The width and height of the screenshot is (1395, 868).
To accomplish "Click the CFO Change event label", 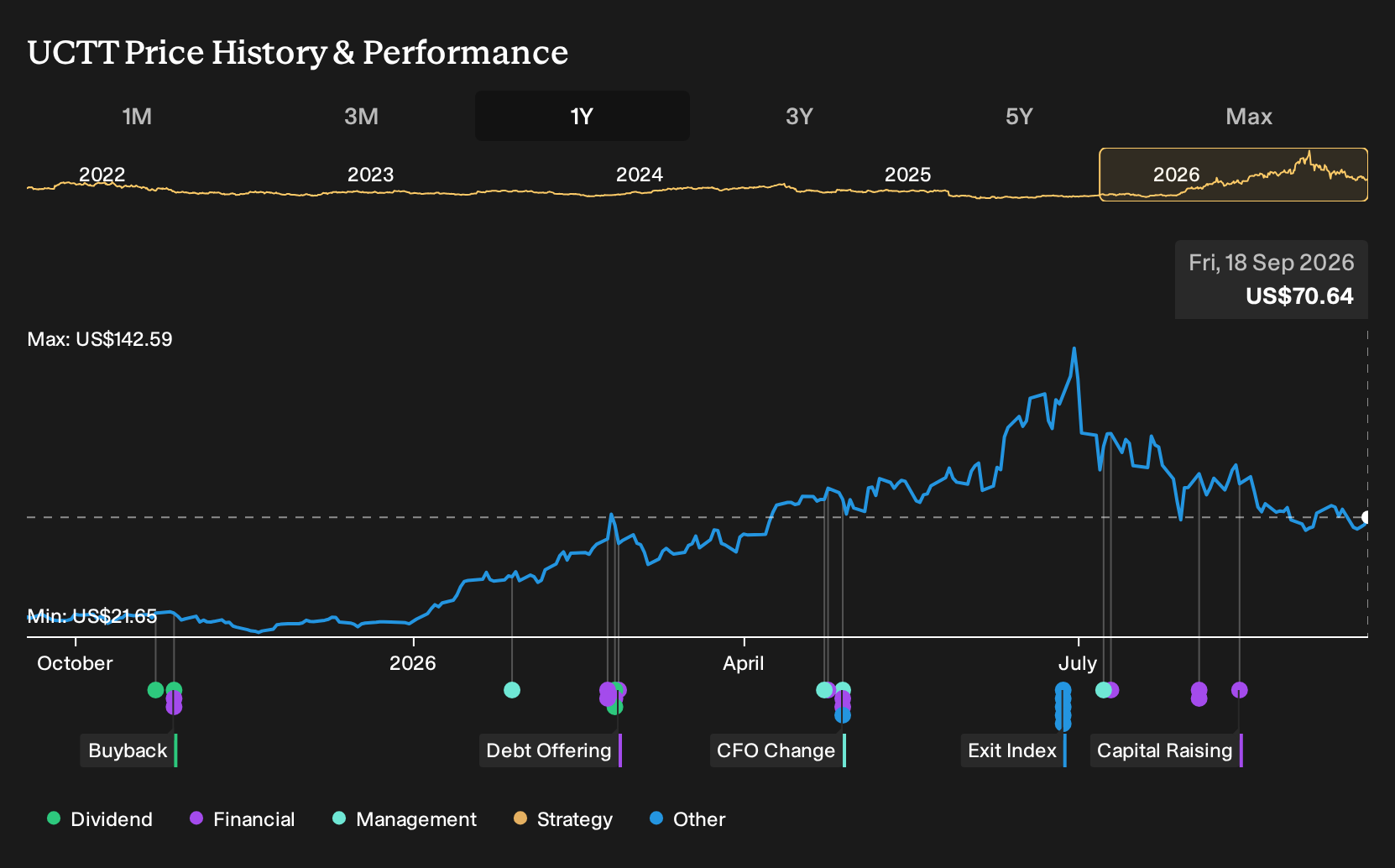I will coord(777,750).
